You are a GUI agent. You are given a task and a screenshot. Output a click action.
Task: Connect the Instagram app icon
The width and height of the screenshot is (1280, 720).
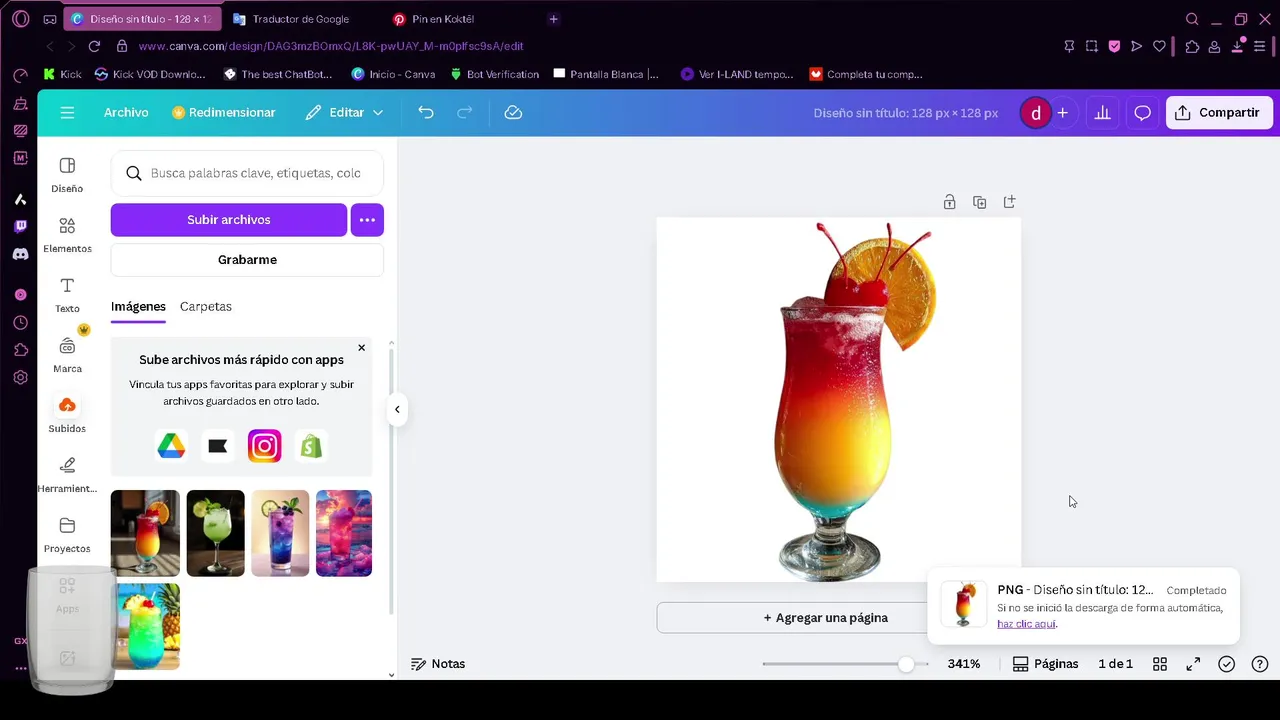coord(264,446)
